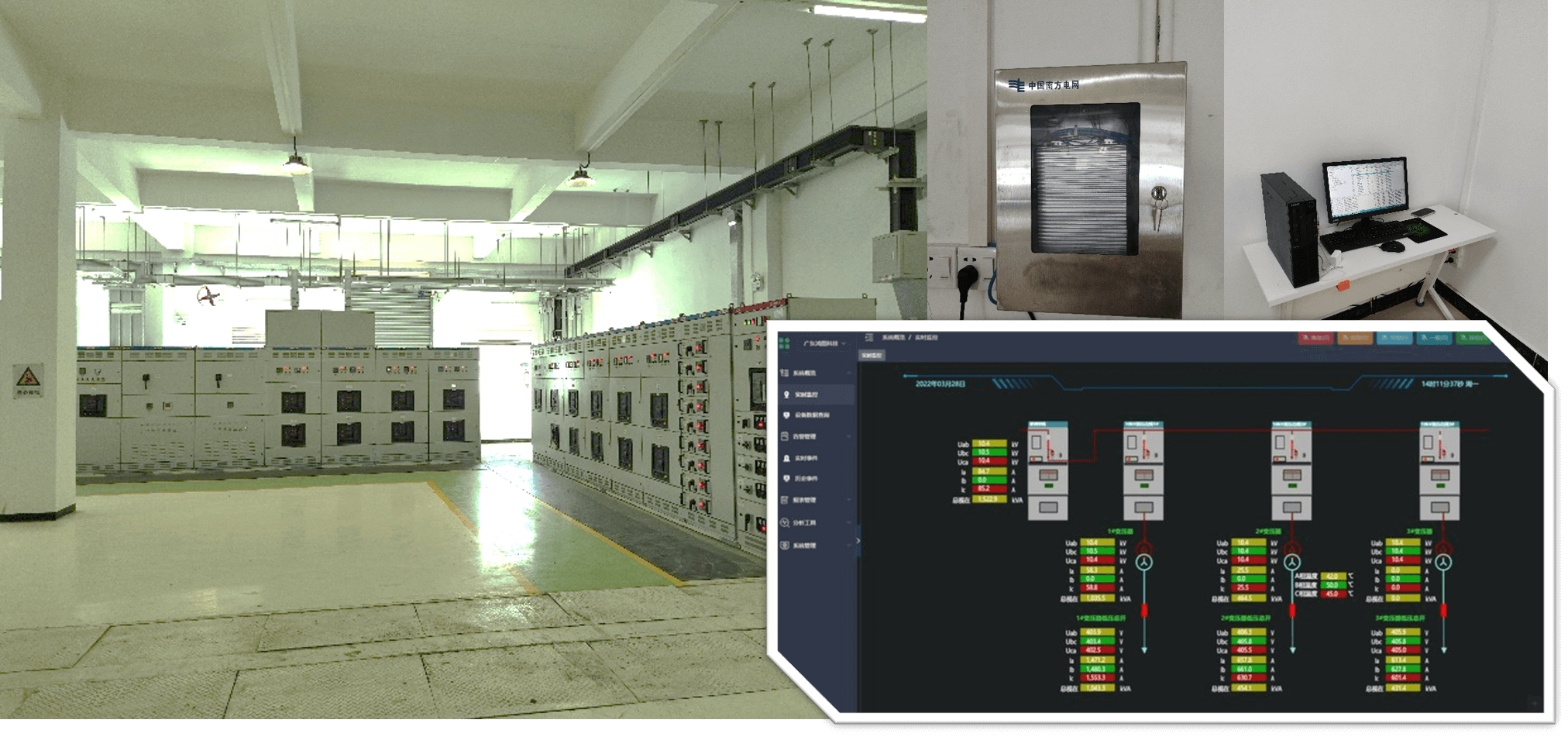Screen dimensions: 1568x737
Task: Select the rightmost switchgear cabinet
Action: click(x=1439, y=471)
